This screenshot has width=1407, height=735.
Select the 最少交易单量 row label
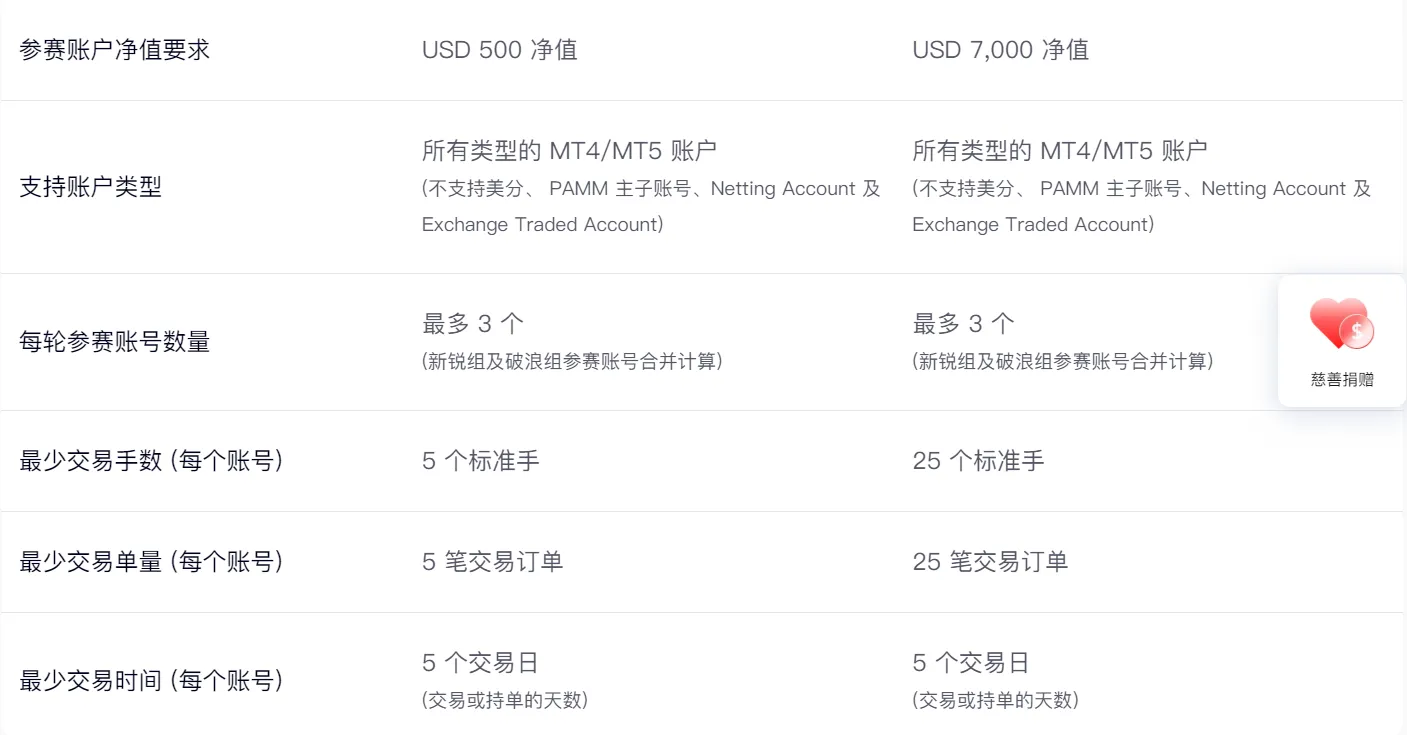(x=151, y=562)
